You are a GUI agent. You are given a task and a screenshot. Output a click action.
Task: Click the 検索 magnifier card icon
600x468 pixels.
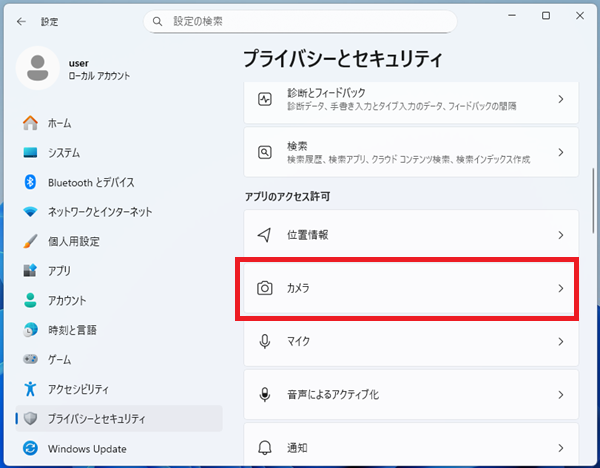pos(265,153)
